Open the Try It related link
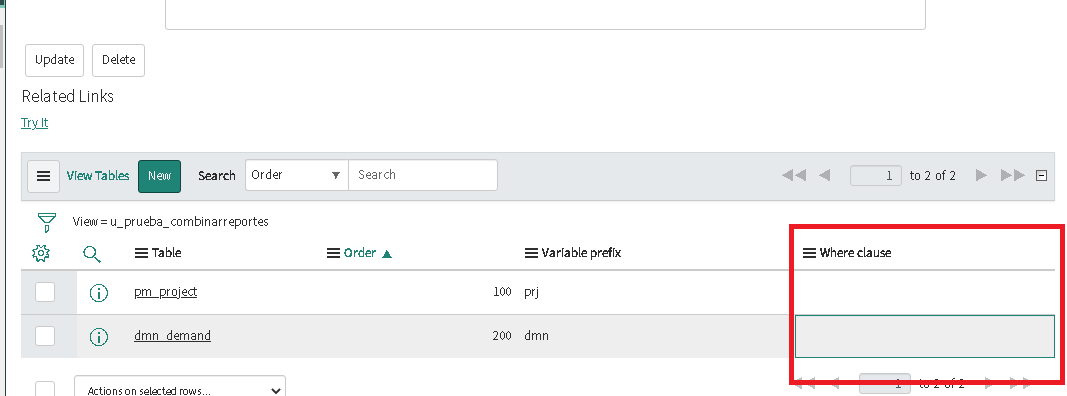The height and width of the screenshot is (396, 1067). pos(35,123)
